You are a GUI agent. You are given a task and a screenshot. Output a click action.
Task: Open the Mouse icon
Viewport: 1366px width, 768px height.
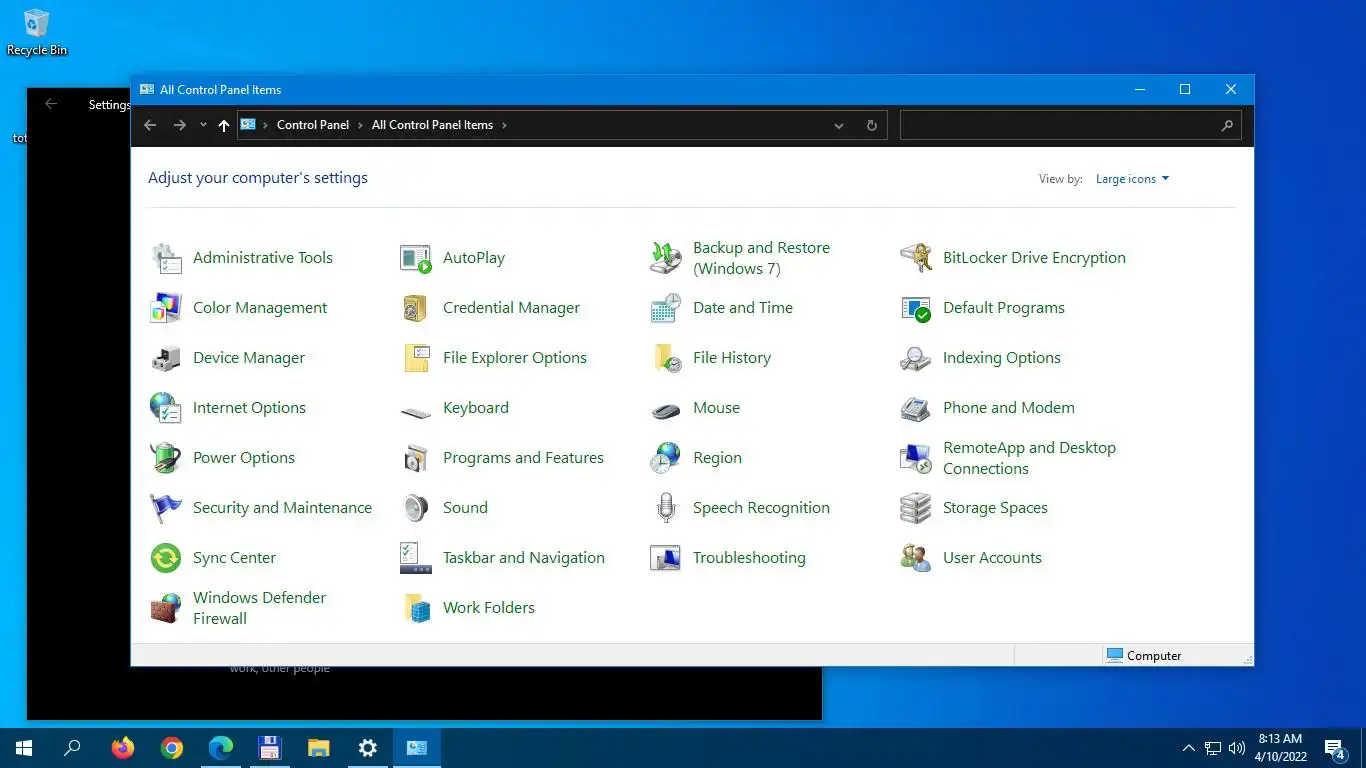(x=666, y=408)
